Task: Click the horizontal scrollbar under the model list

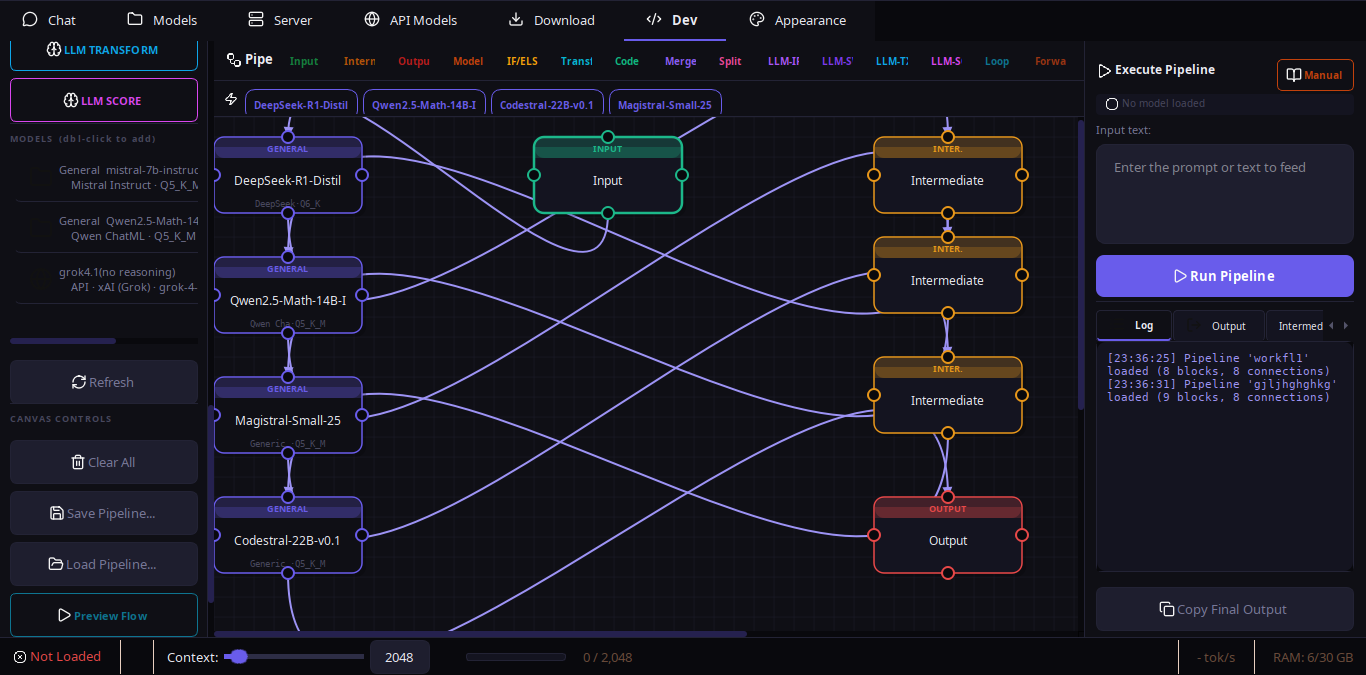Action: (x=63, y=341)
